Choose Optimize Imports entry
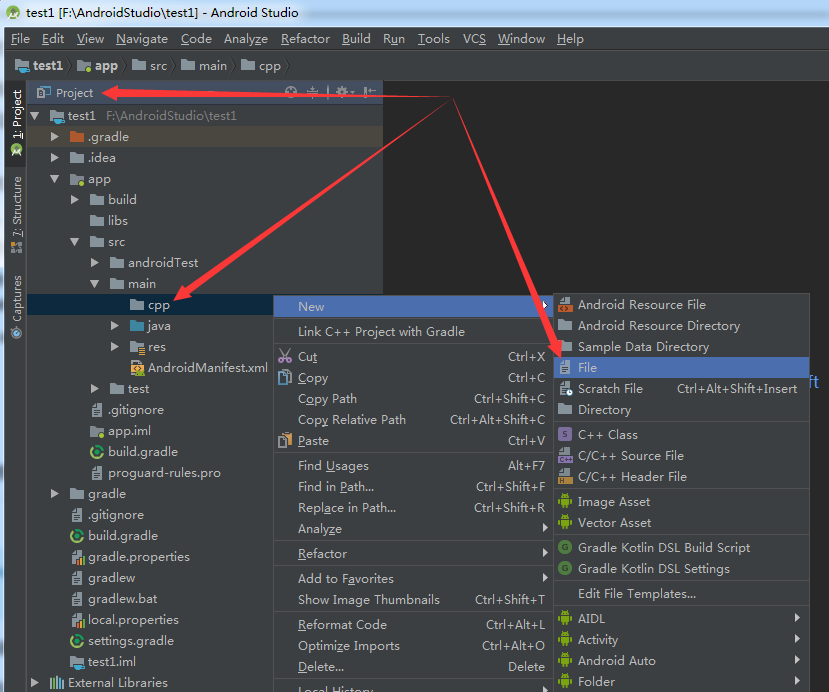The width and height of the screenshot is (829, 692). (413, 646)
